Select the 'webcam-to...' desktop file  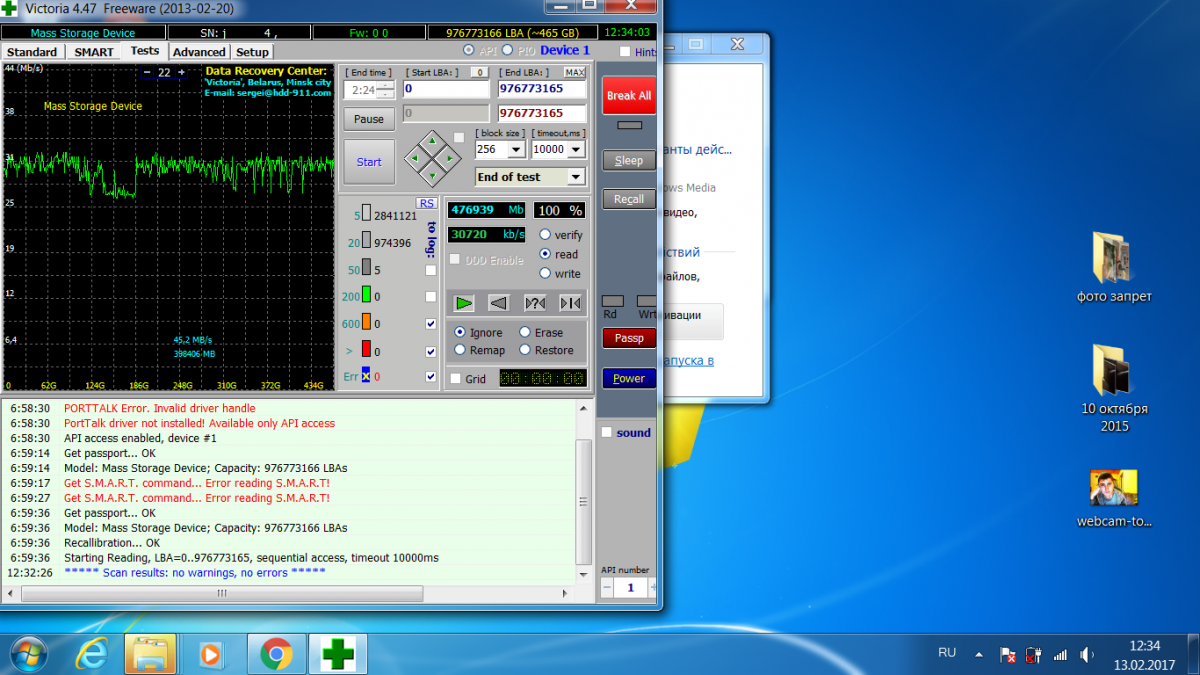pos(1114,498)
